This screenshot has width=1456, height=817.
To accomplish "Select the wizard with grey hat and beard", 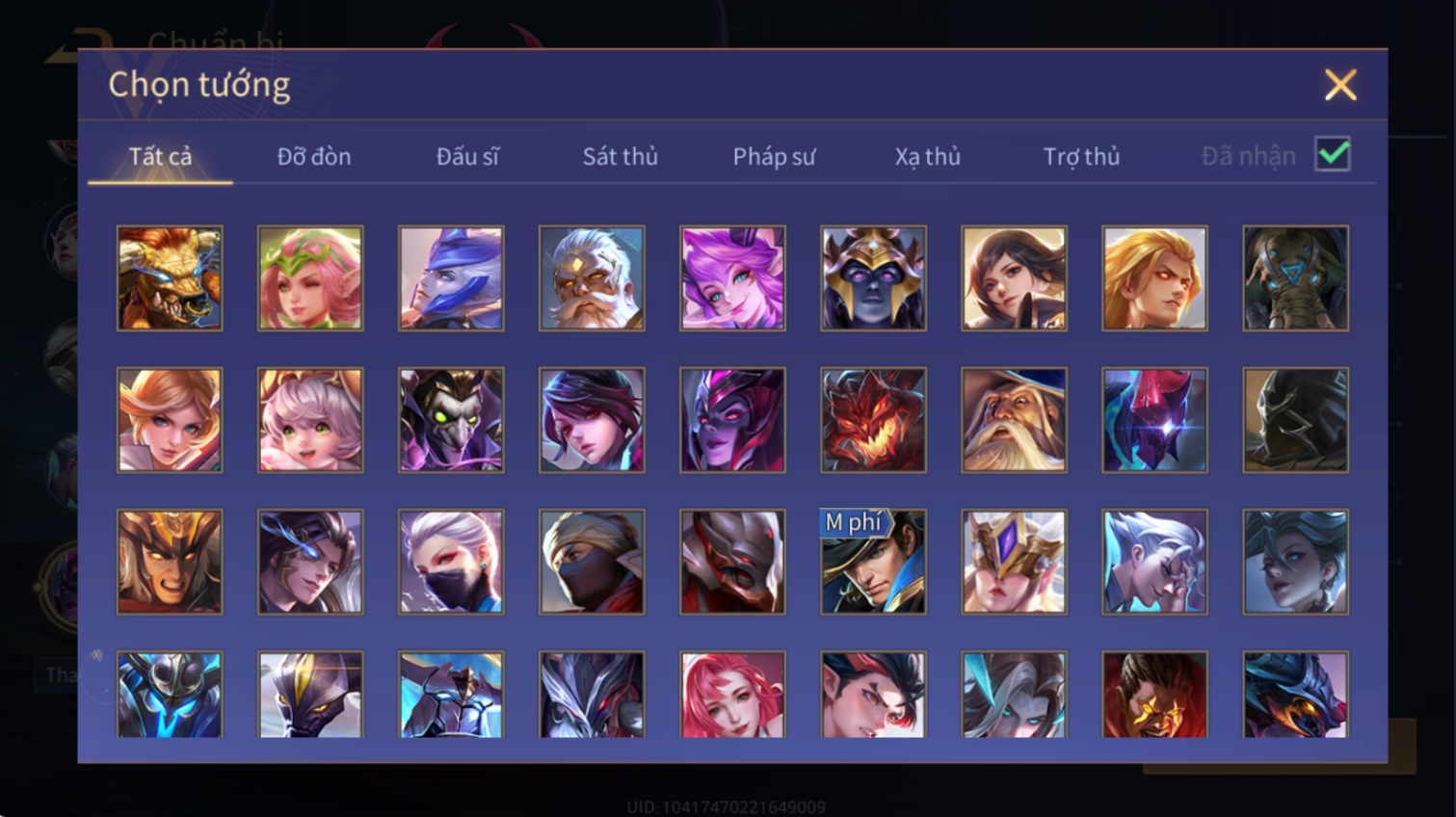I will (1014, 420).
